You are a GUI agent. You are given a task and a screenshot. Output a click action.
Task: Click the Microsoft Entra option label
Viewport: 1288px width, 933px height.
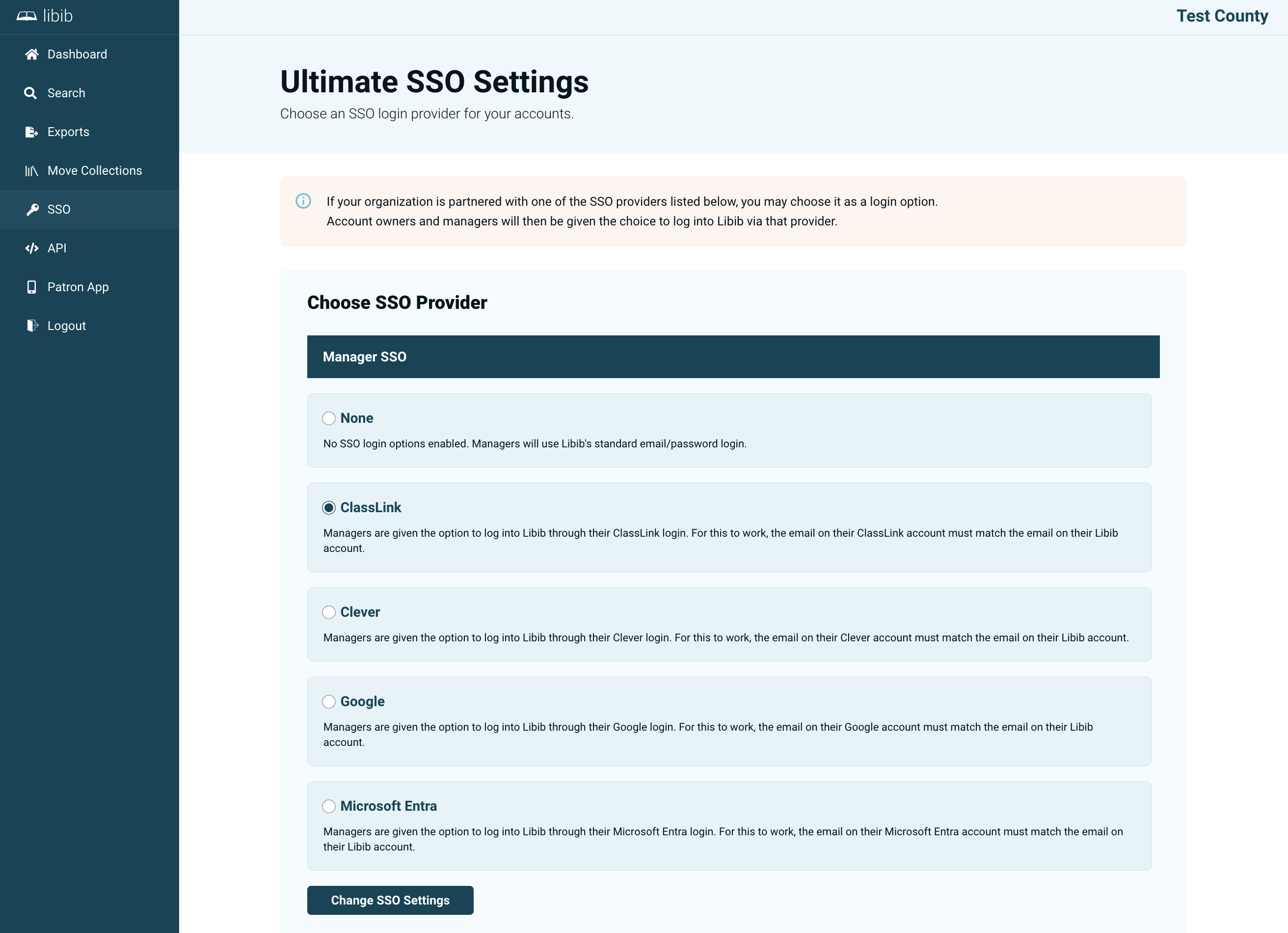(388, 806)
